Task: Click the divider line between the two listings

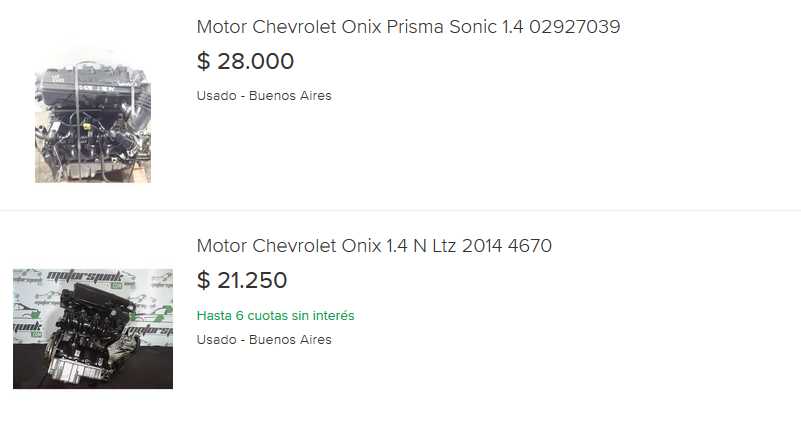Action: tap(400, 210)
